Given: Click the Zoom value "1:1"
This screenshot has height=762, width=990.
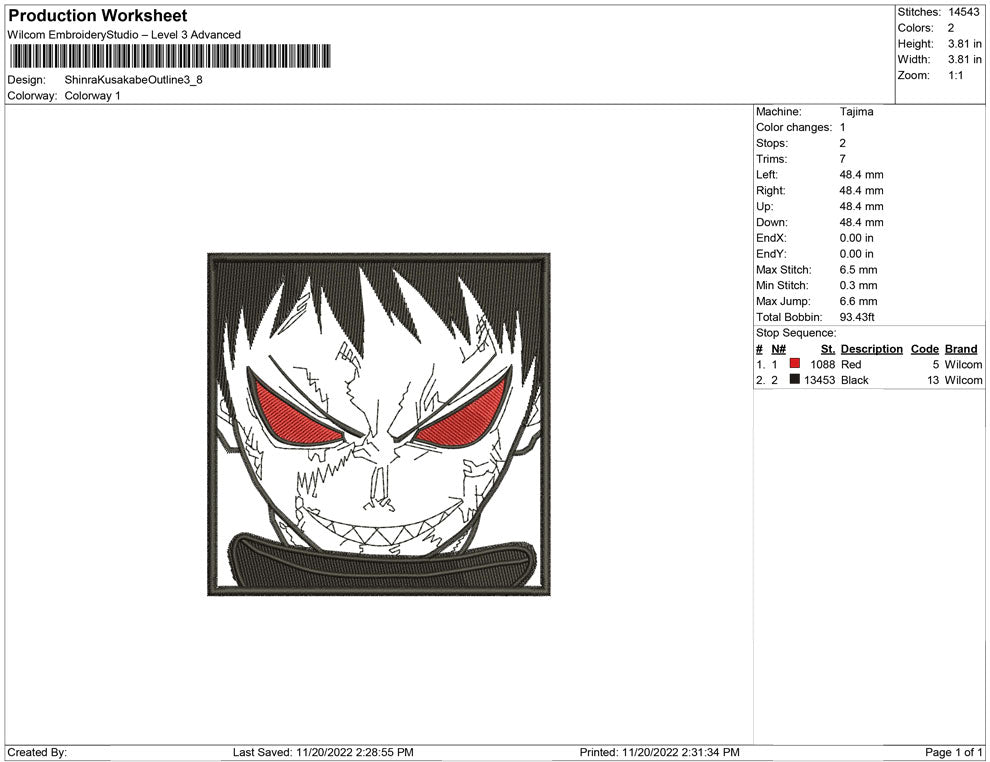Looking at the screenshot, I should coord(955,75).
